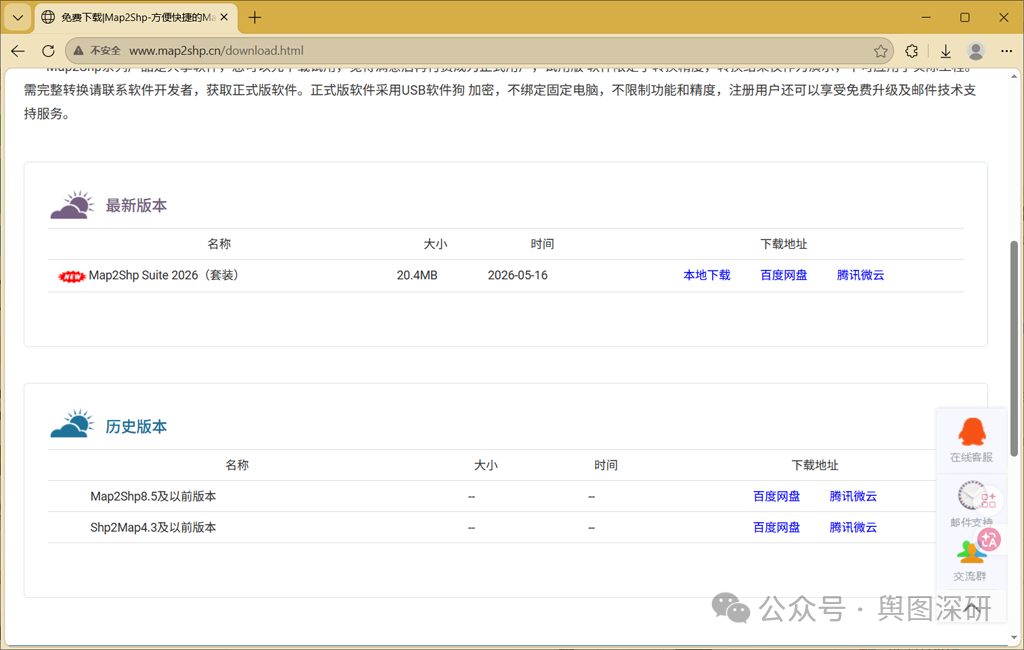Click the 20.4MB size cell

(417, 276)
